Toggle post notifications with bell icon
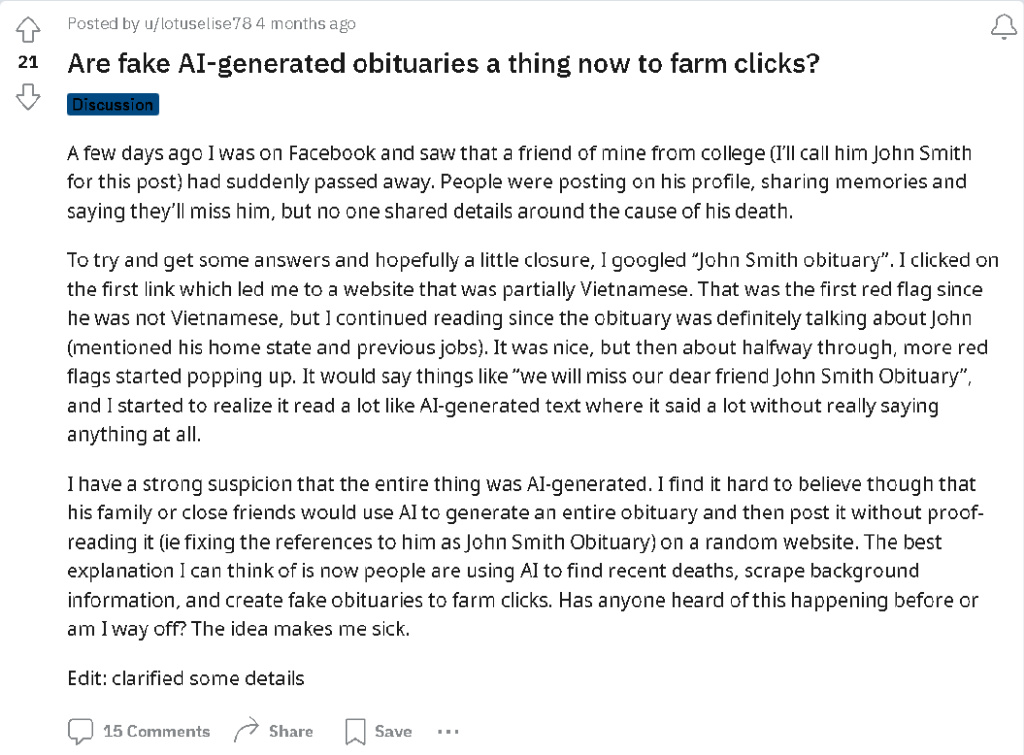The image size is (1024, 755). 1003,27
